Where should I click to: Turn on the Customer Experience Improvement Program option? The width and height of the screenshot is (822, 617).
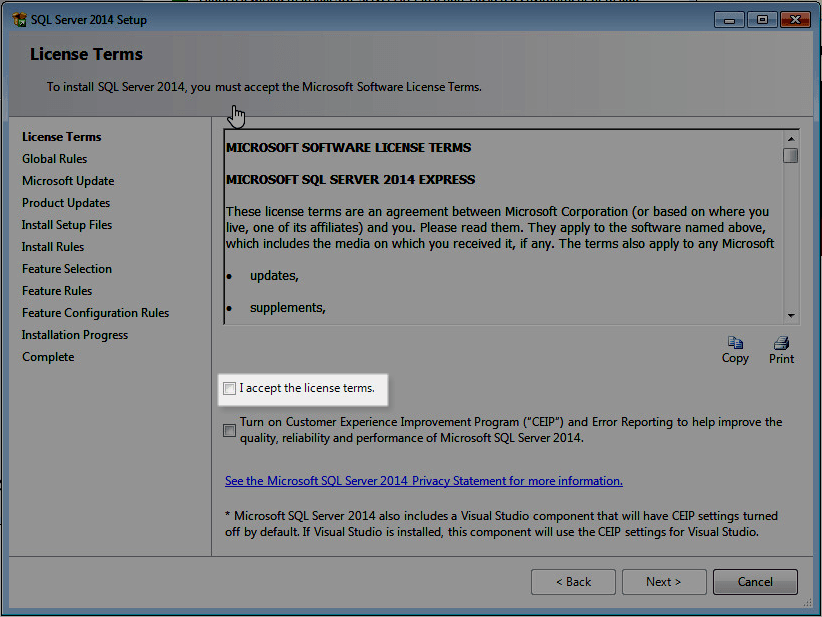tap(229, 429)
